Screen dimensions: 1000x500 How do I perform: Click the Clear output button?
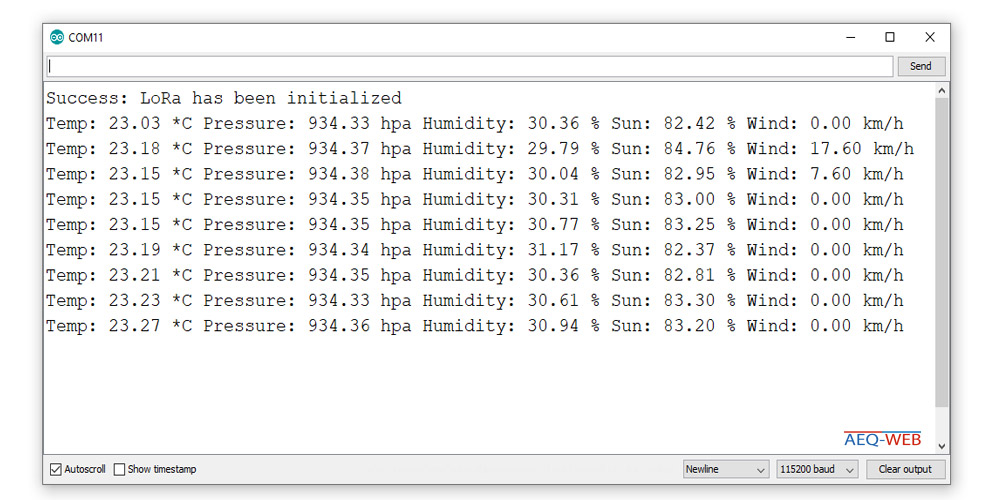pyautogui.click(x=905, y=469)
